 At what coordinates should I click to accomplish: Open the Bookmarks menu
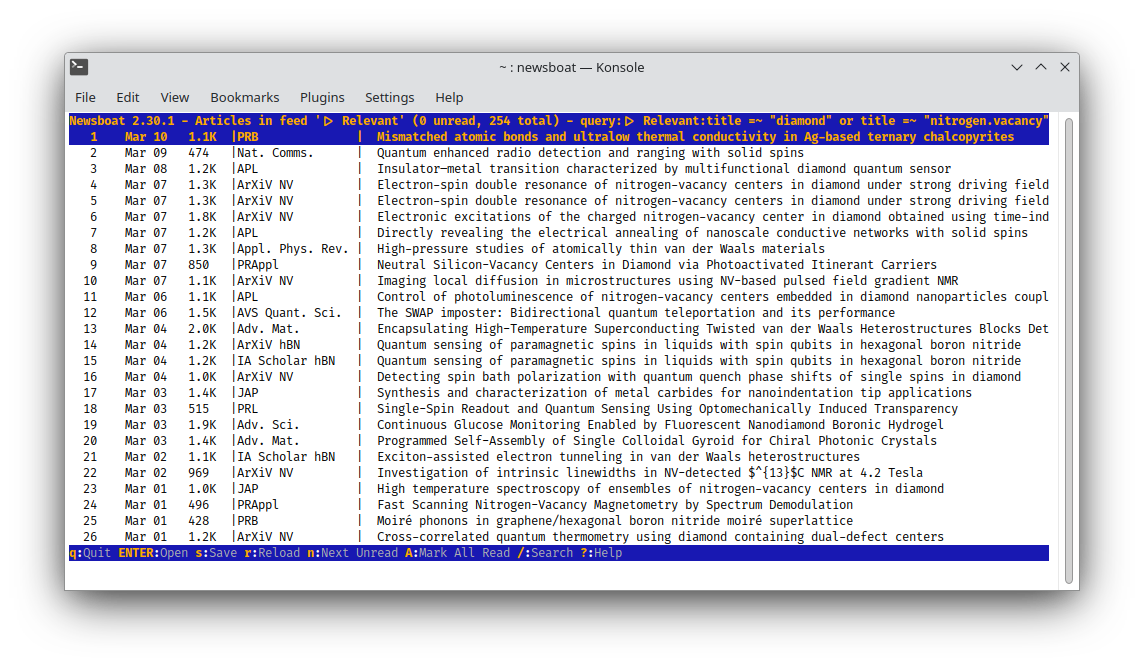[244, 97]
